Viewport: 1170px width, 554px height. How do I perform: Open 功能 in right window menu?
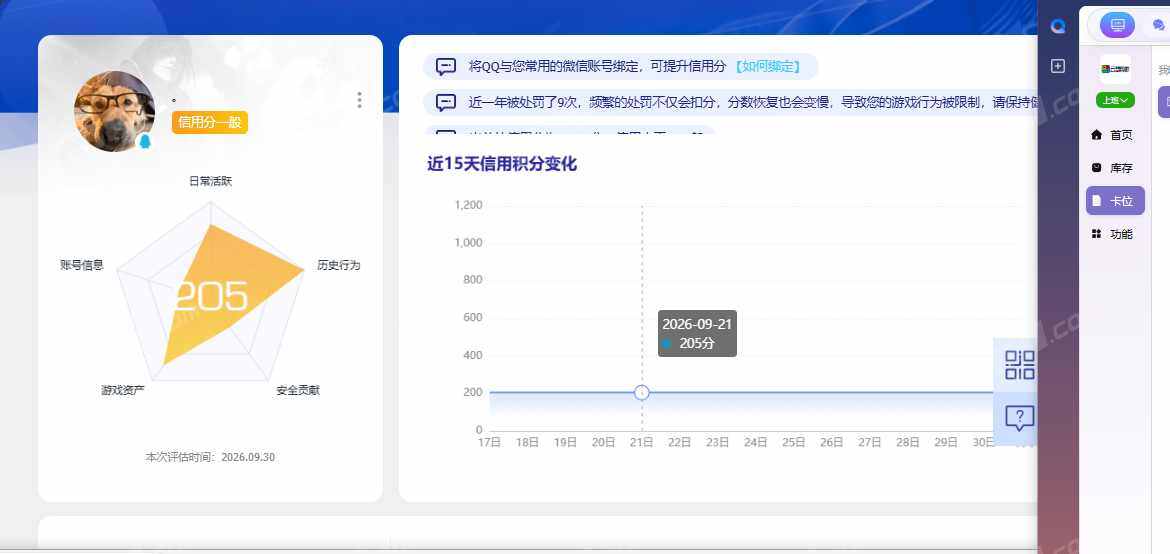[1115, 234]
